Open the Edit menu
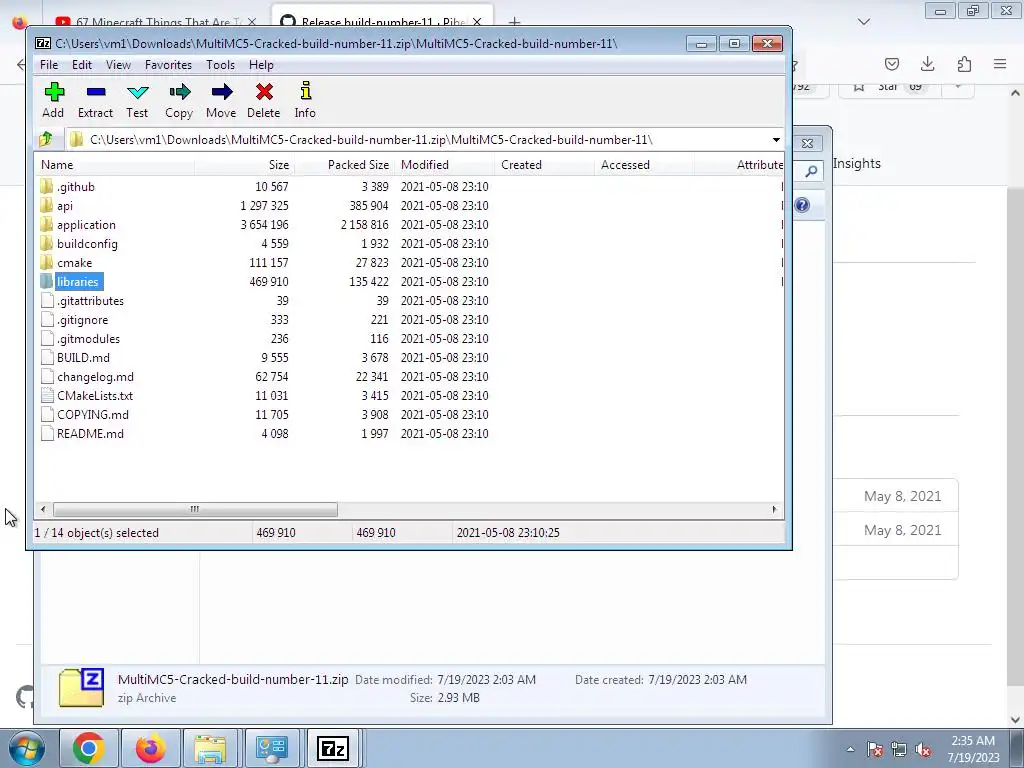 82,65
